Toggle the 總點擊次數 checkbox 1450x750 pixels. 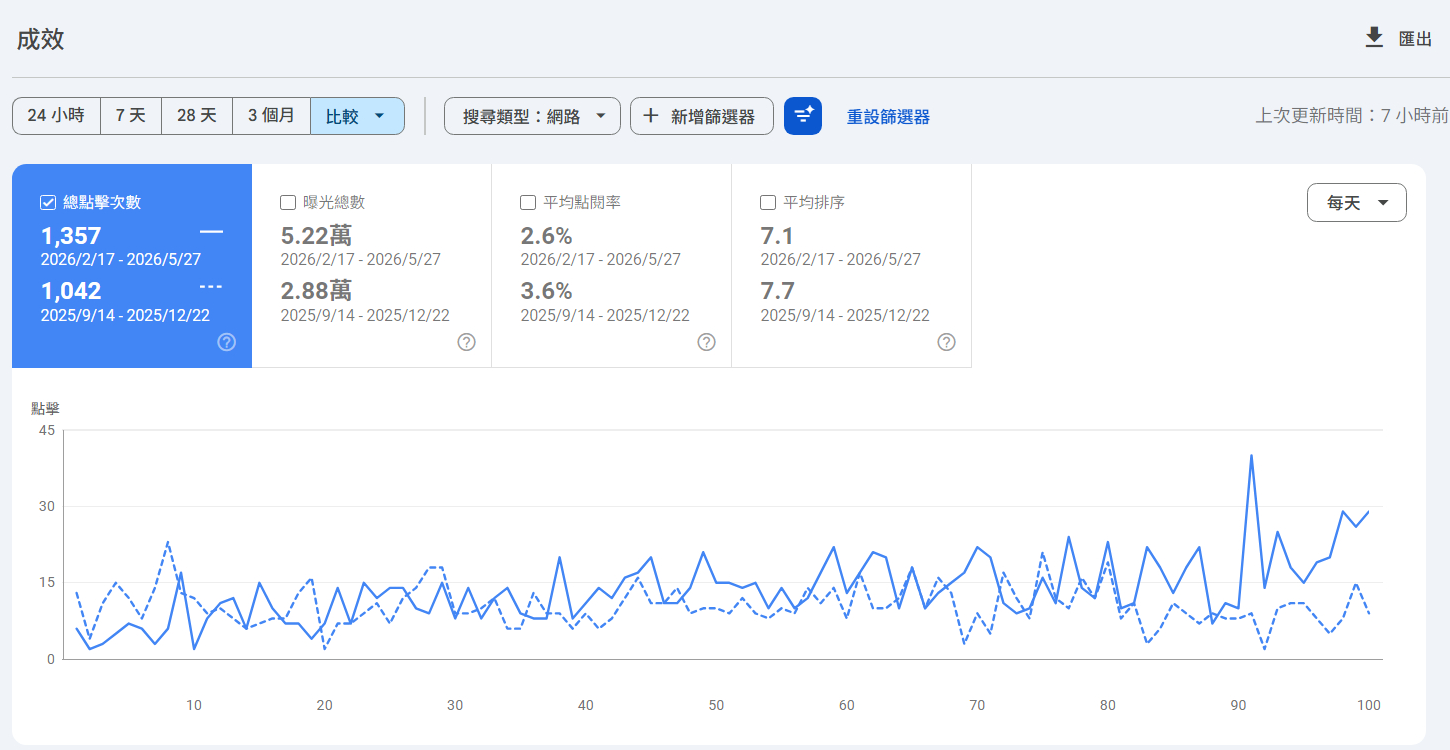tap(48, 203)
